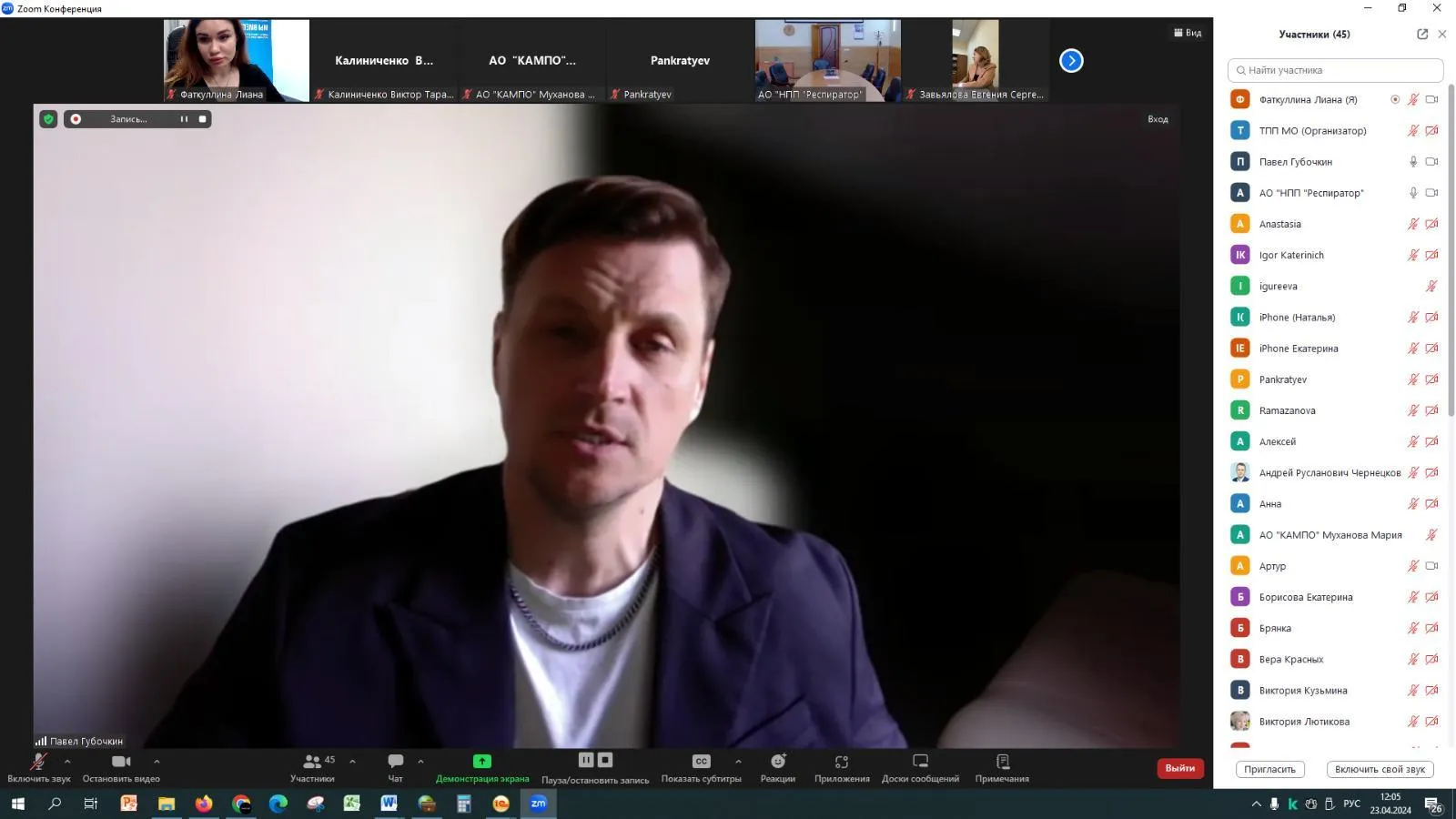Viewport: 1456px width, 819px height.
Task: Close the participants panel
Action: pos(1442,34)
